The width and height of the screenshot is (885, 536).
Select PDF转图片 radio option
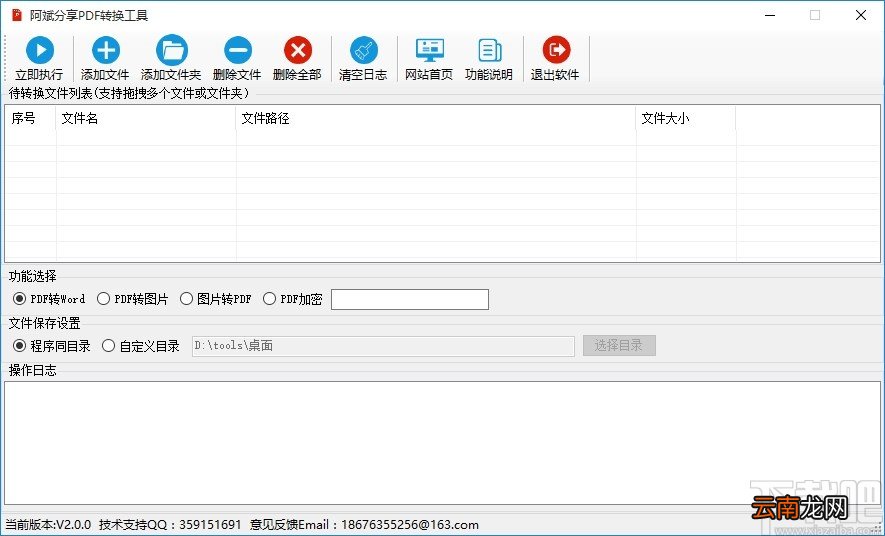(133, 298)
